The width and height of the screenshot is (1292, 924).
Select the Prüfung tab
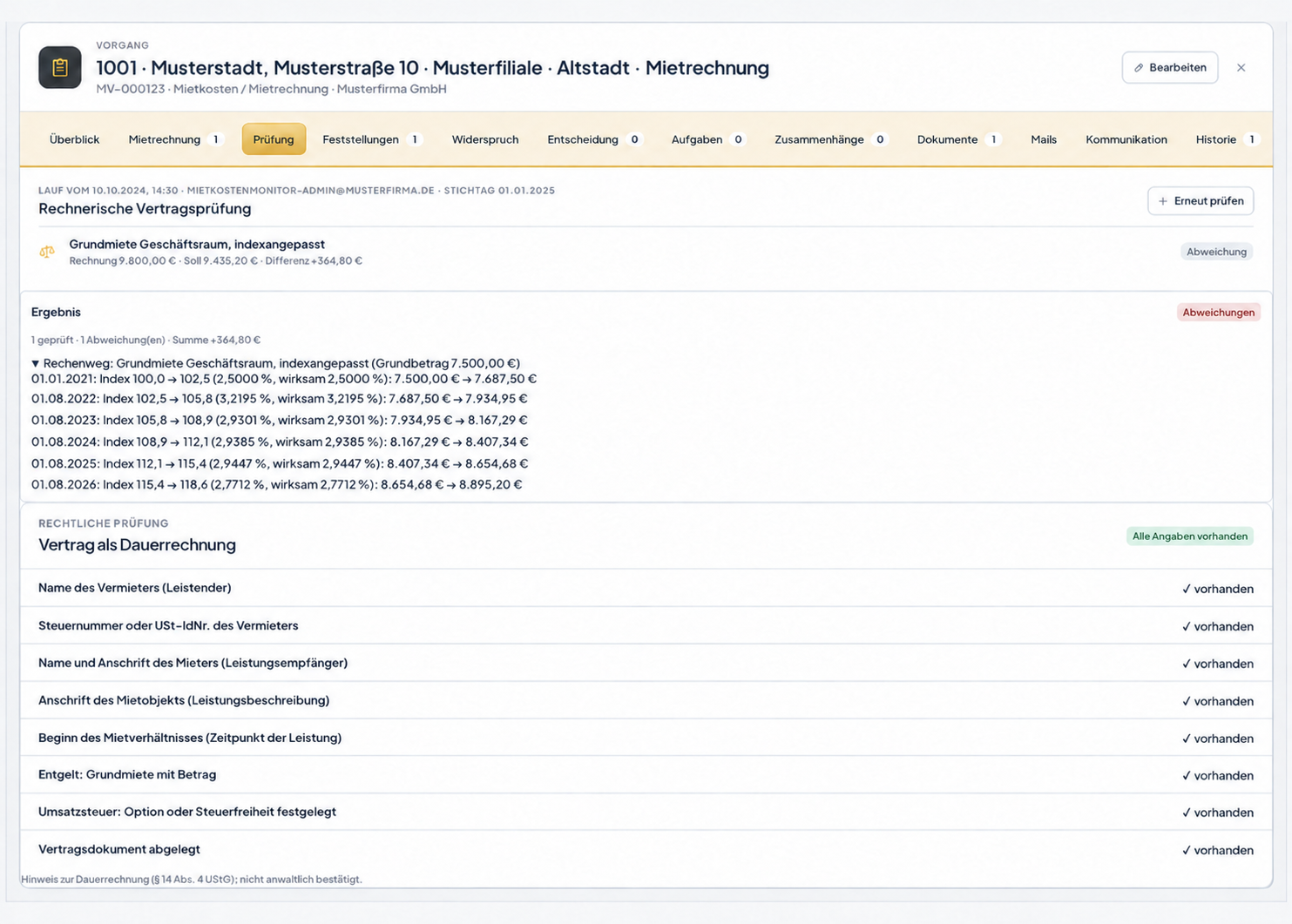click(274, 139)
